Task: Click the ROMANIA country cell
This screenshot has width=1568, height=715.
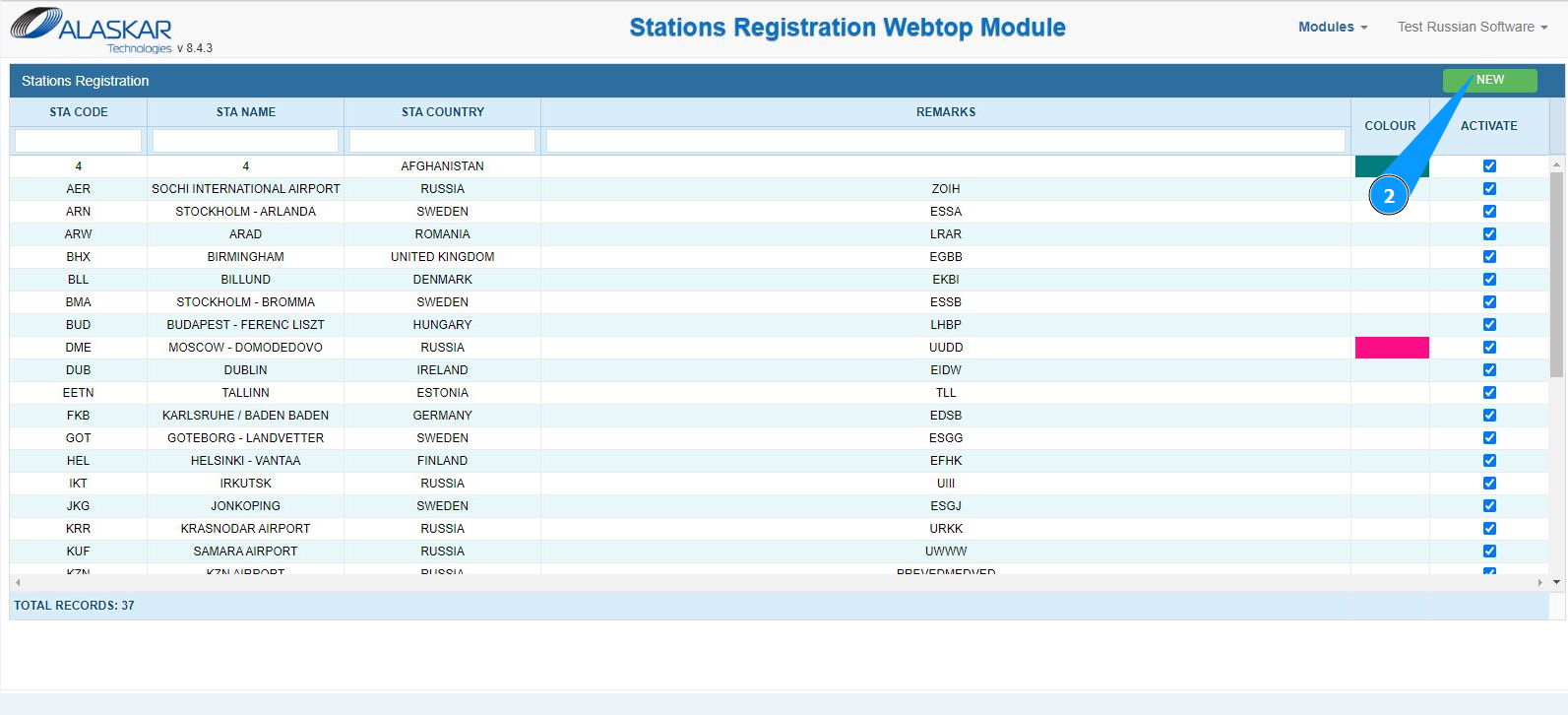Action: (x=443, y=234)
